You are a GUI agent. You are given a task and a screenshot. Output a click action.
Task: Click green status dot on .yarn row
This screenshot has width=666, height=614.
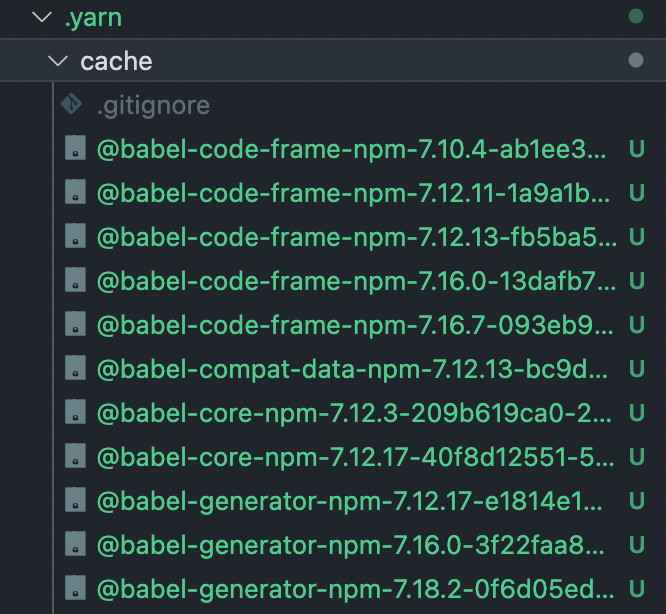pos(636,17)
